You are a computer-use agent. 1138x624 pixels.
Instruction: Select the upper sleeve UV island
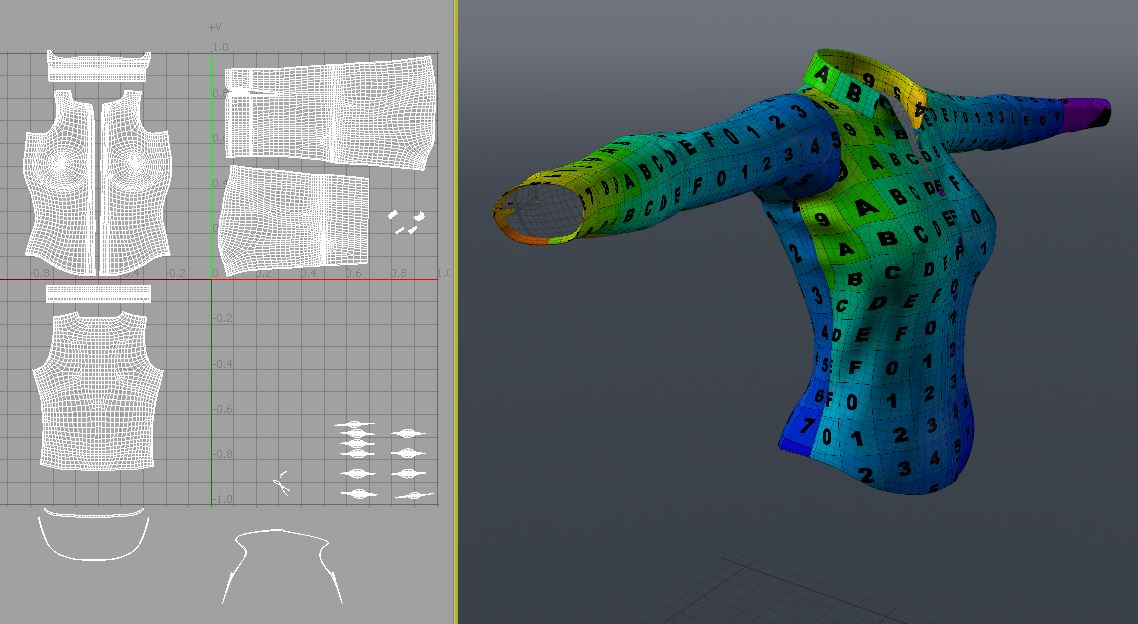pos(330,108)
